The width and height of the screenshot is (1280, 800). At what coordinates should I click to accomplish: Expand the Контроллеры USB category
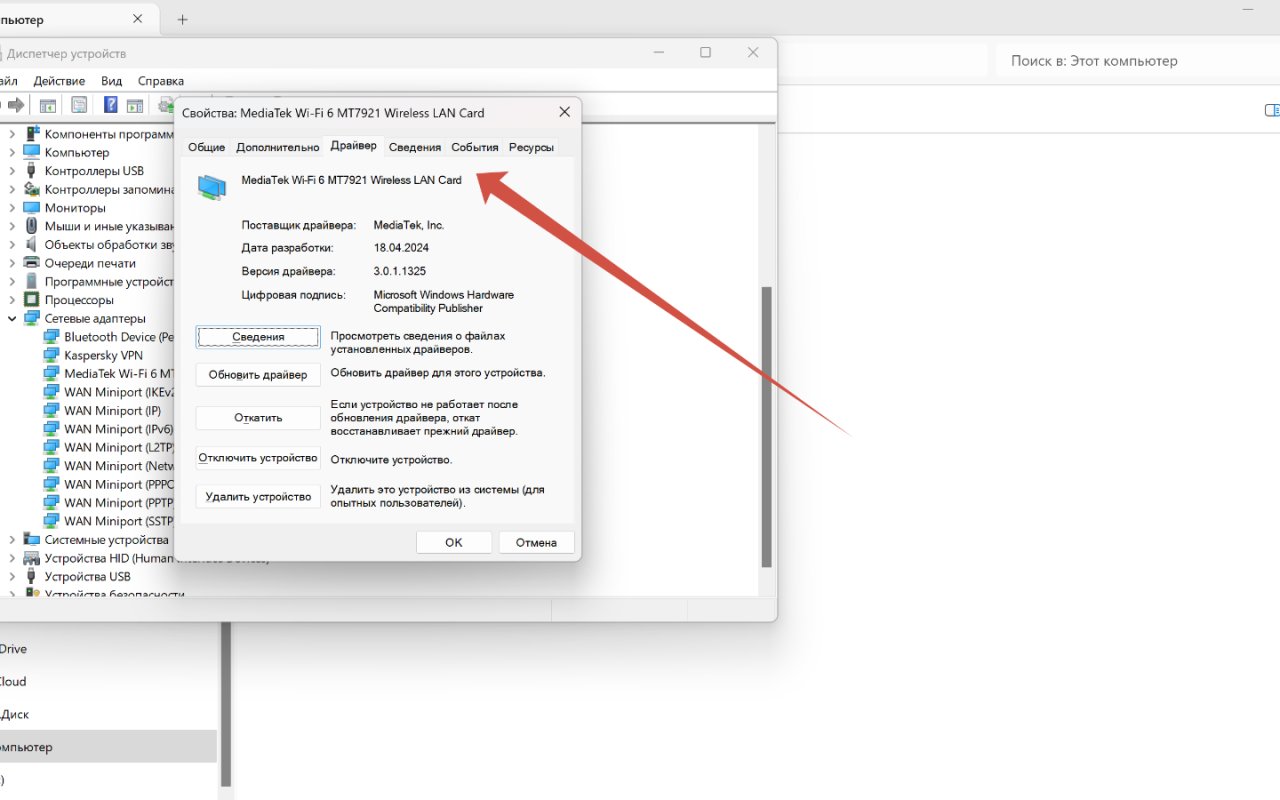pos(12,171)
